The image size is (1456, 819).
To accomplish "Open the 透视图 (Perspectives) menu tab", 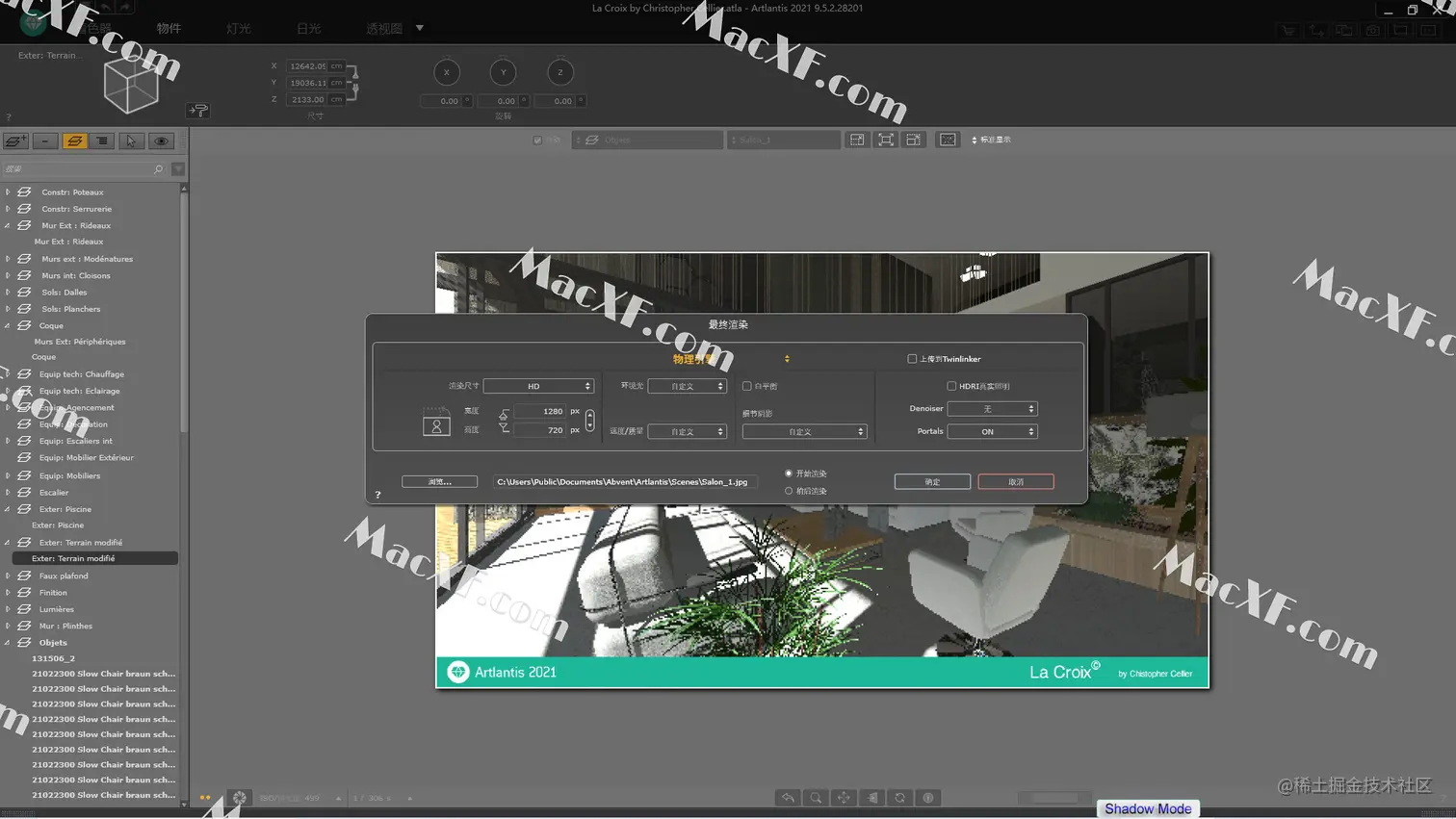I will 384,28.
